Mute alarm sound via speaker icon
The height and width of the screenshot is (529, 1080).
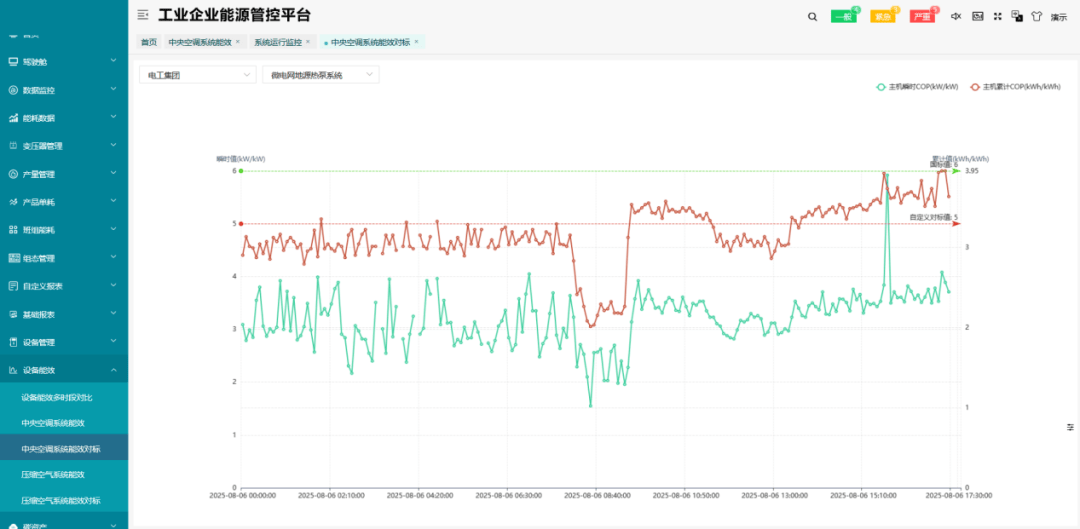click(955, 16)
